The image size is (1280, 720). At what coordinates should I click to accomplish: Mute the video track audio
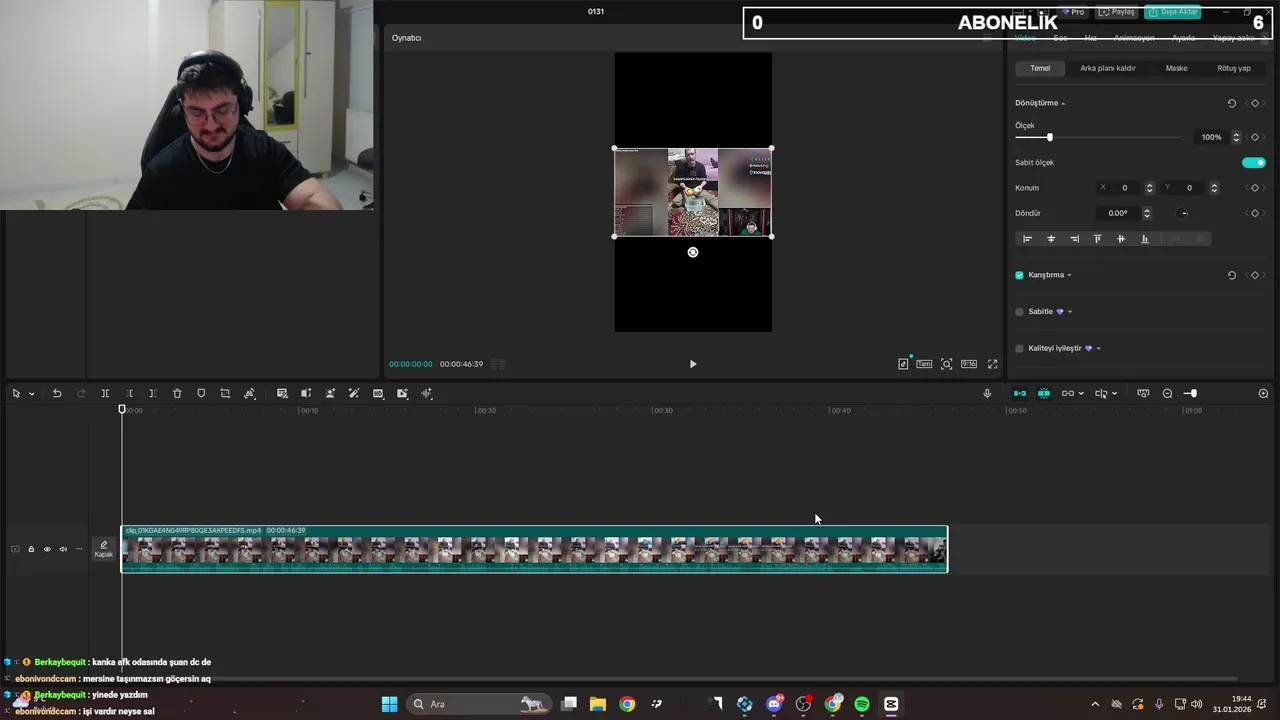[63, 549]
